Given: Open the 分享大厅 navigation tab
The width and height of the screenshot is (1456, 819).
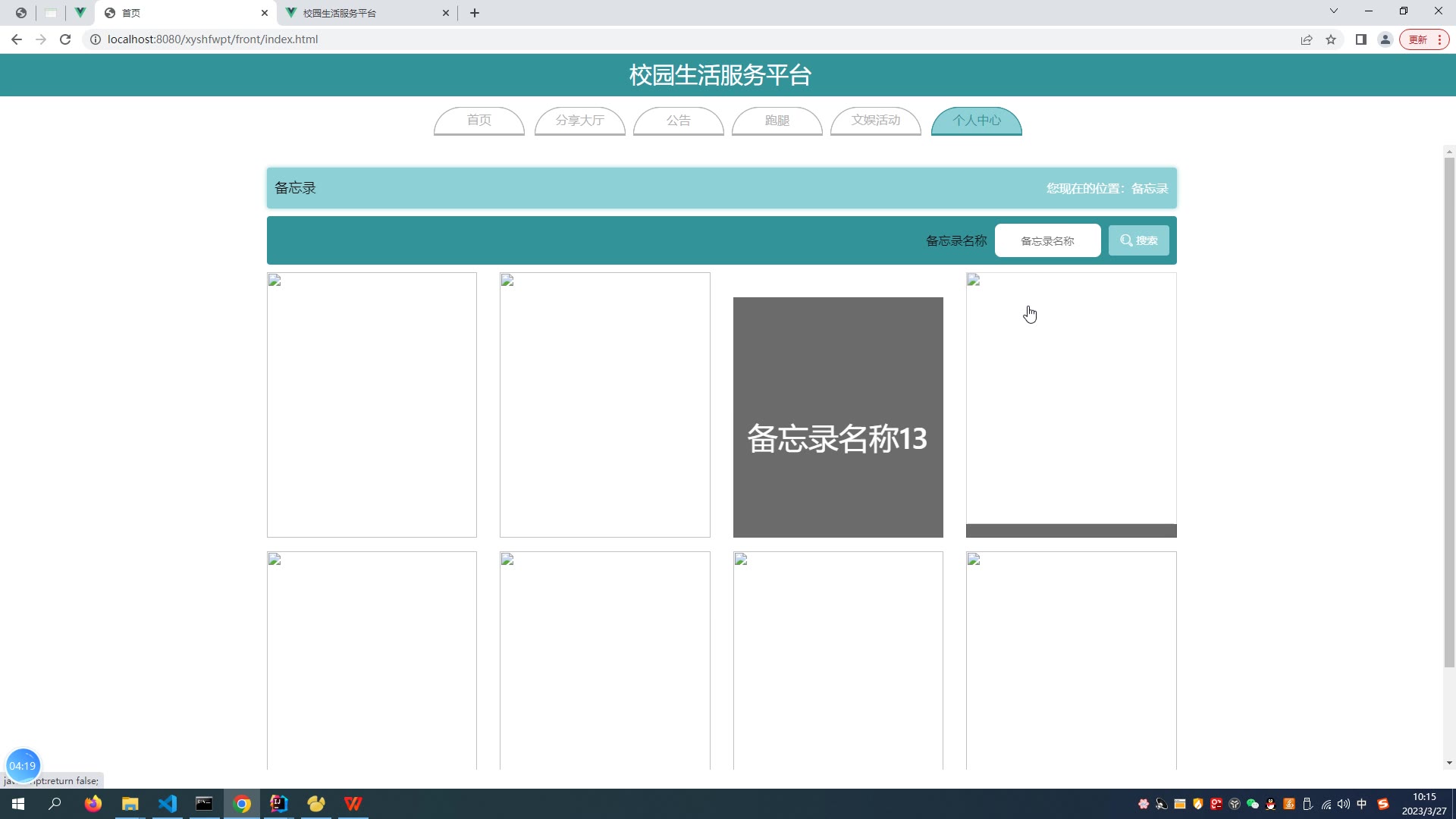Looking at the screenshot, I should tap(579, 121).
